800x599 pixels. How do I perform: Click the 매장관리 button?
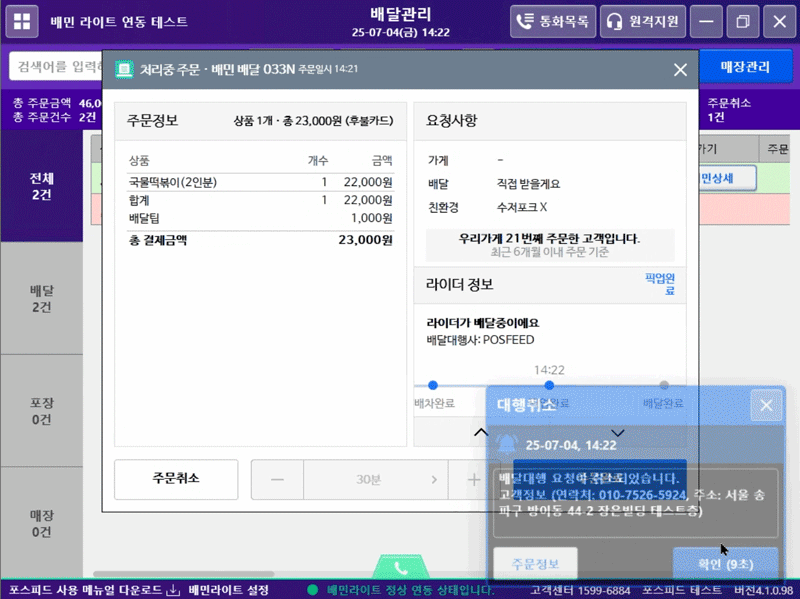pyautogui.click(x=745, y=66)
